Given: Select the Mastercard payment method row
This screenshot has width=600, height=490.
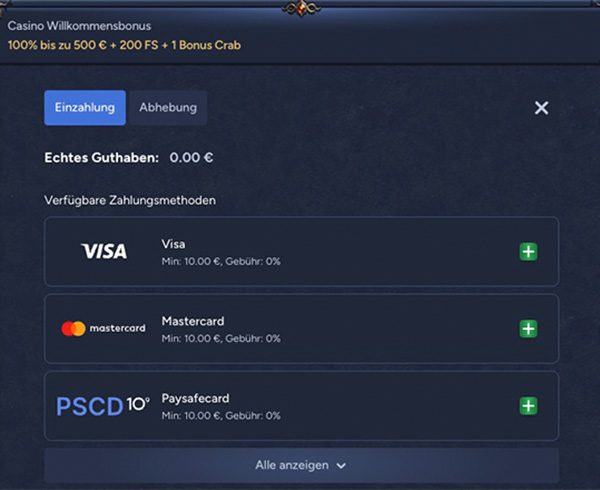Looking at the screenshot, I should pyautogui.click(x=302, y=329).
